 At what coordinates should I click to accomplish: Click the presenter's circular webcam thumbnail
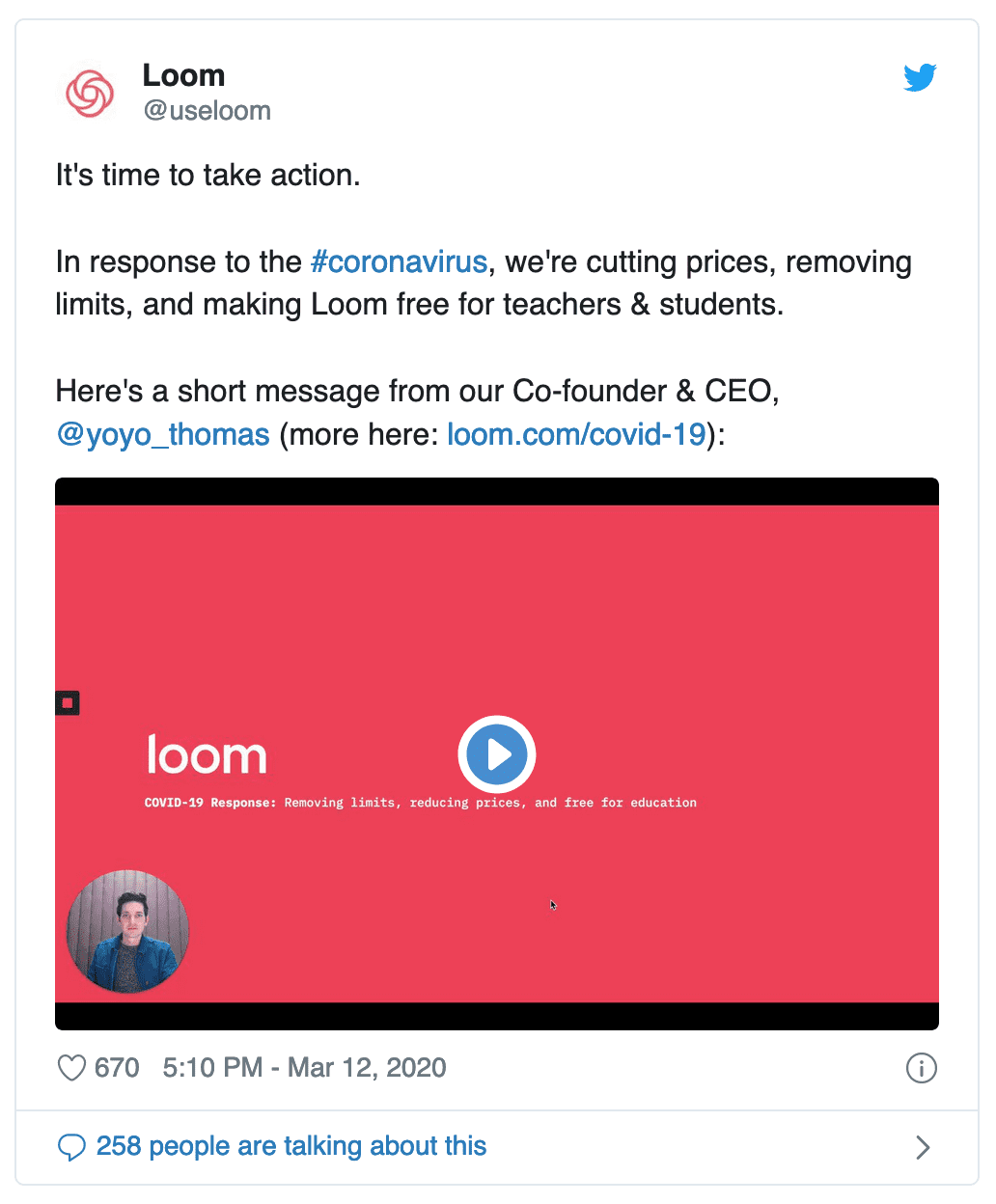coord(127,931)
